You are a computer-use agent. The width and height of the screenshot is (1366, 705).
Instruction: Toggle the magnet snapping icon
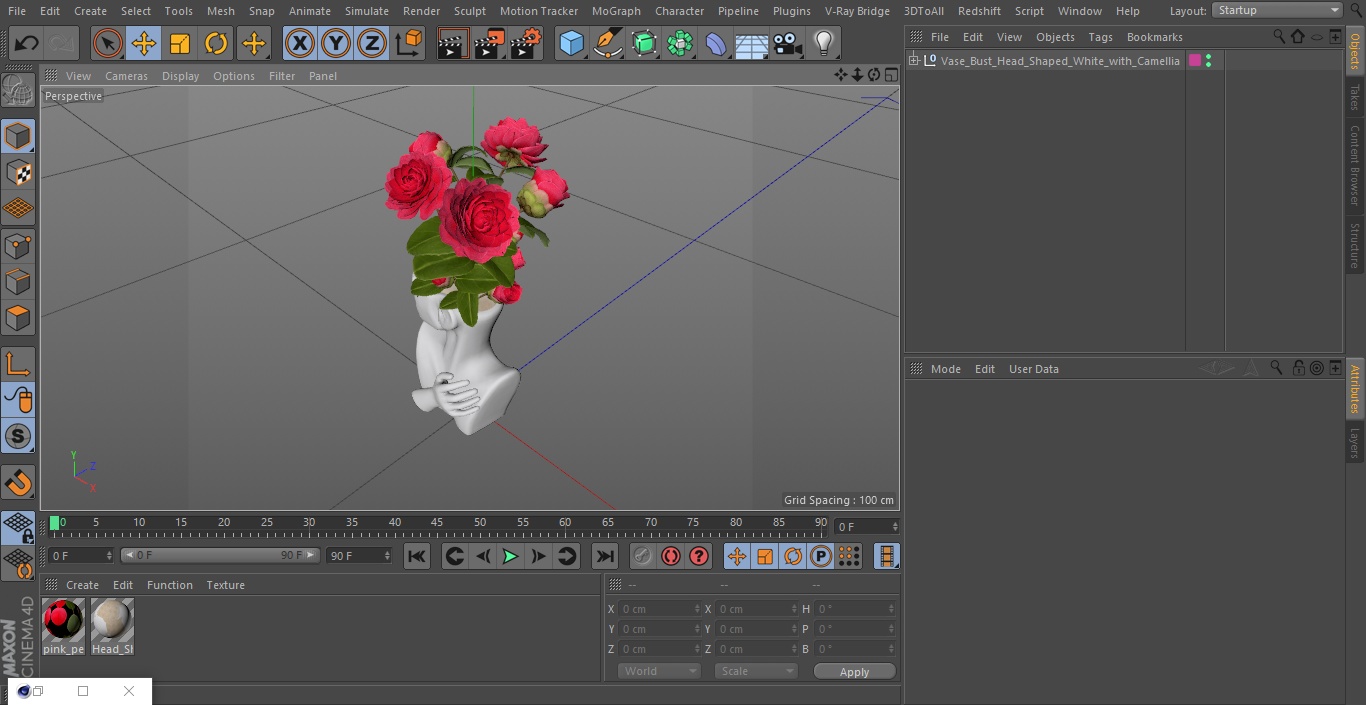[x=18, y=483]
